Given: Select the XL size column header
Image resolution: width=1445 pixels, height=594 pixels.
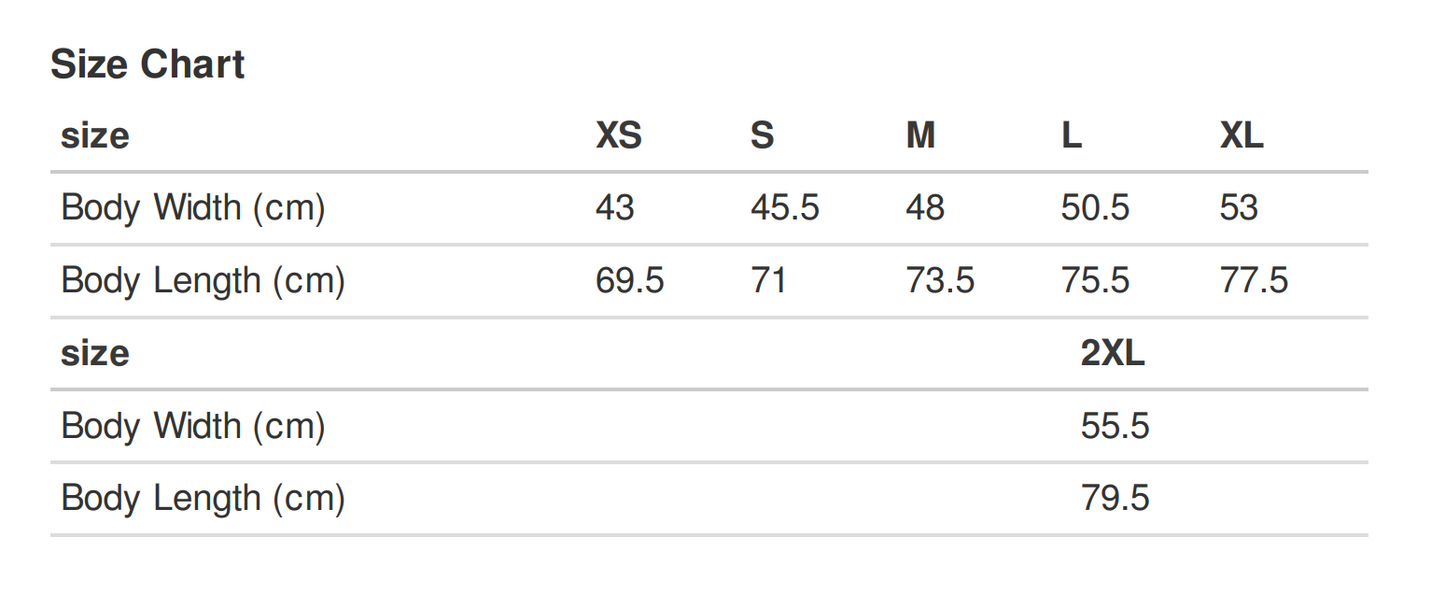Looking at the screenshot, I should pos(1241,135).
